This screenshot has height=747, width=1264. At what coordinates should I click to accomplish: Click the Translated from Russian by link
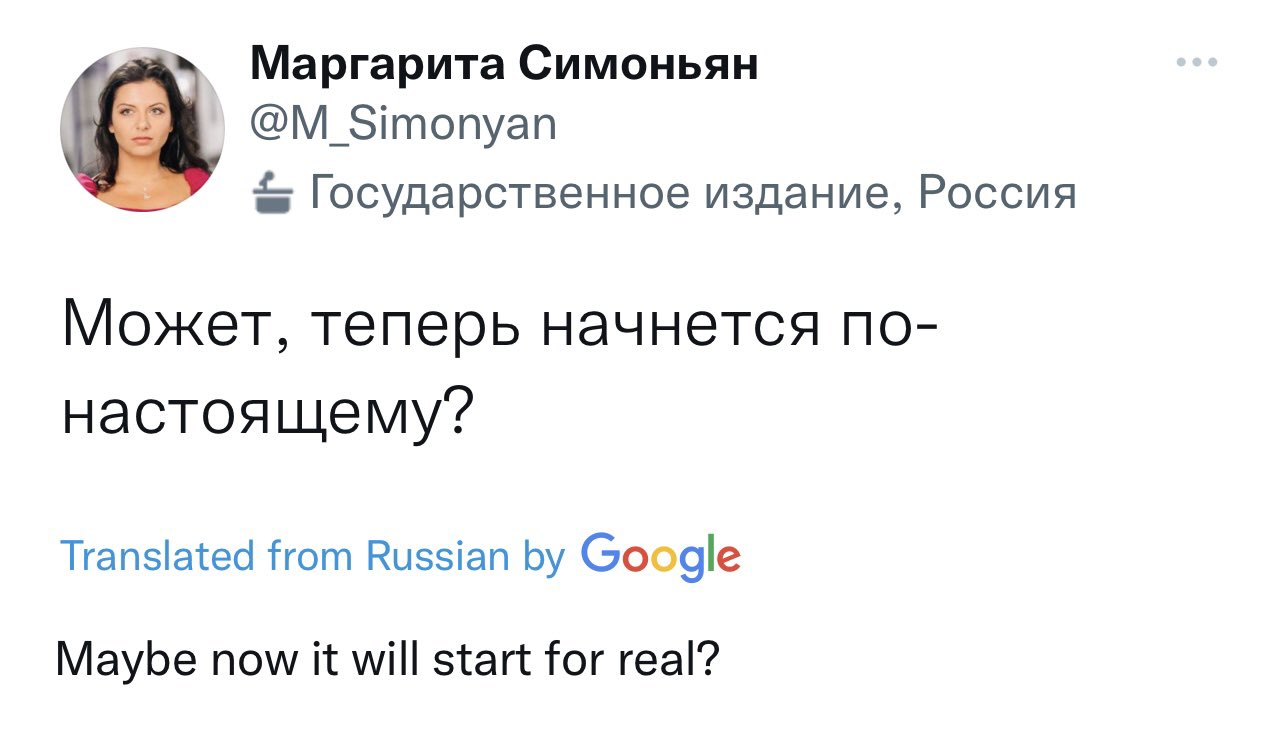313,556
